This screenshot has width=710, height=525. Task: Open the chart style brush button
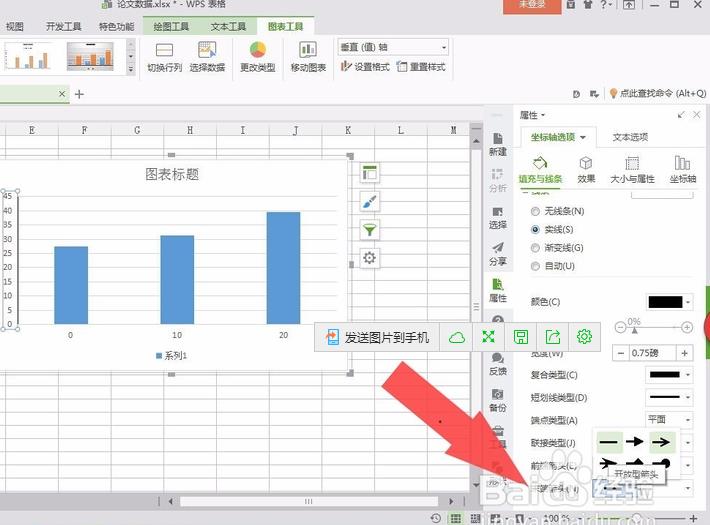coord(369,202)
